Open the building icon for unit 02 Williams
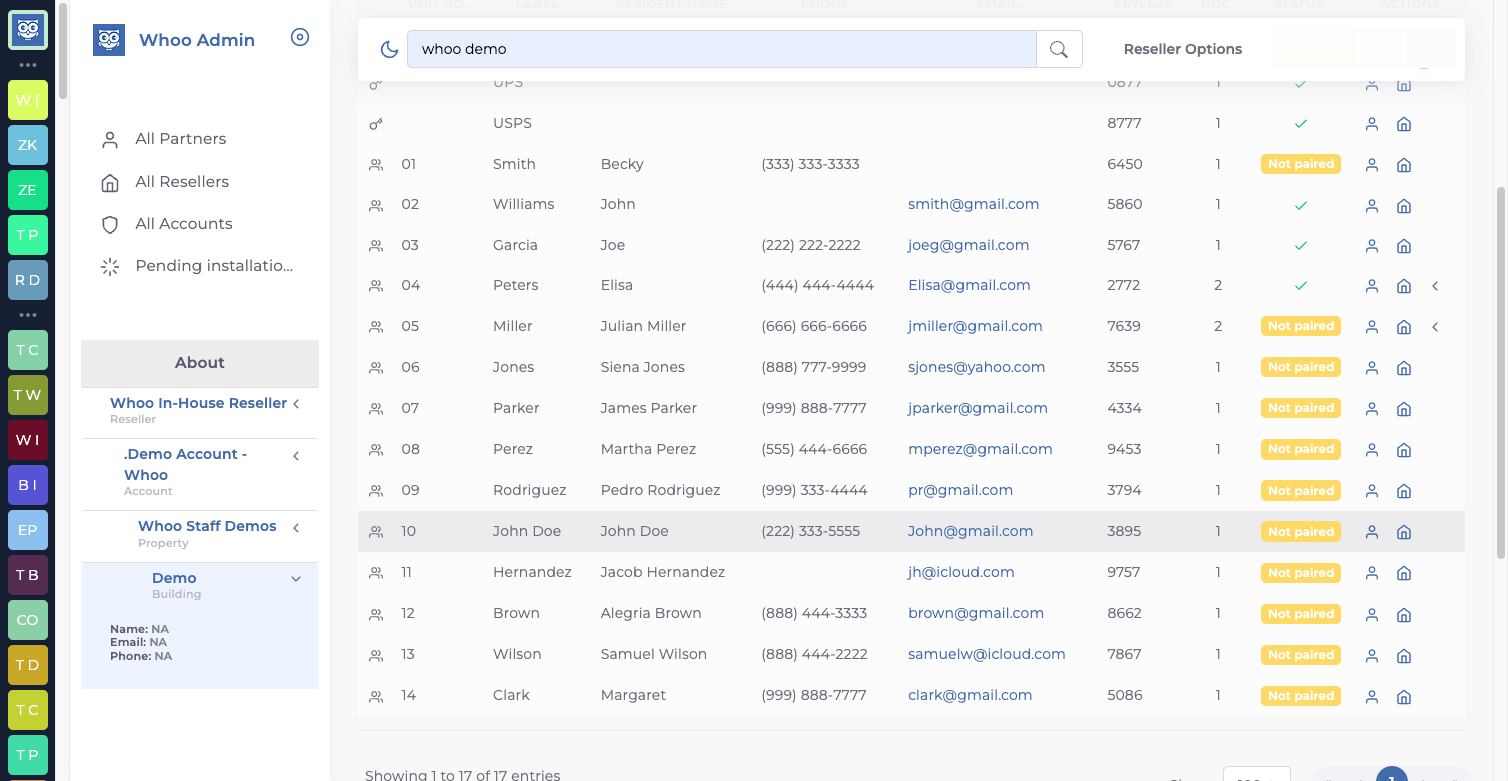1508x781 pixels. pos(1404,206)
